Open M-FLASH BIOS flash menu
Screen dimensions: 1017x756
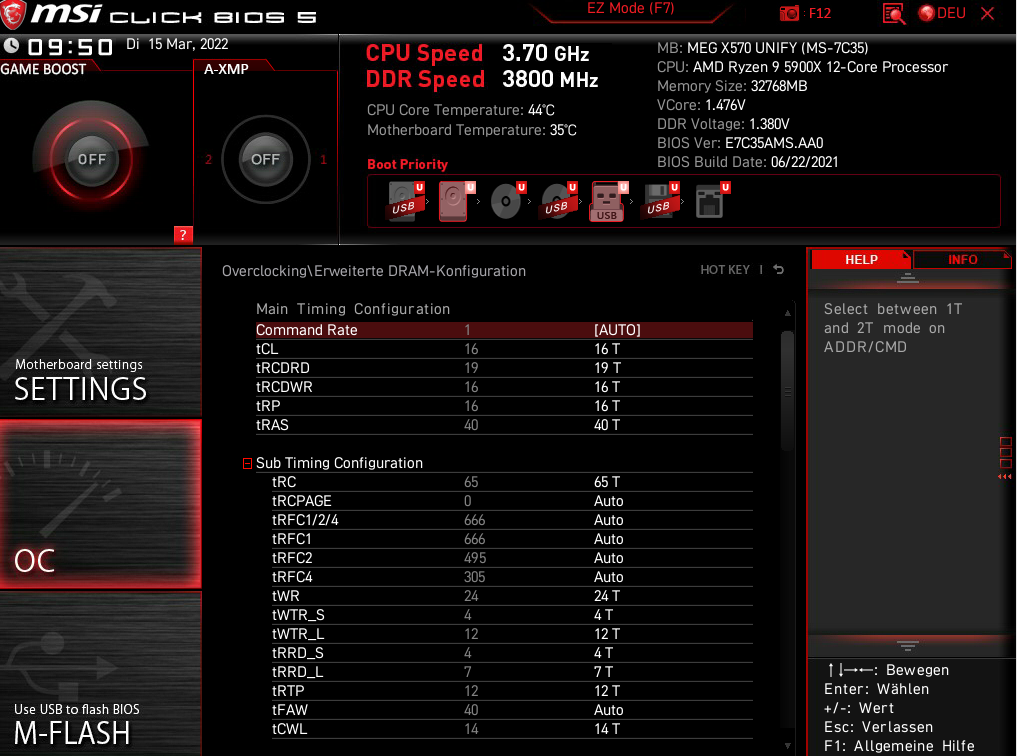pos(101,674)
